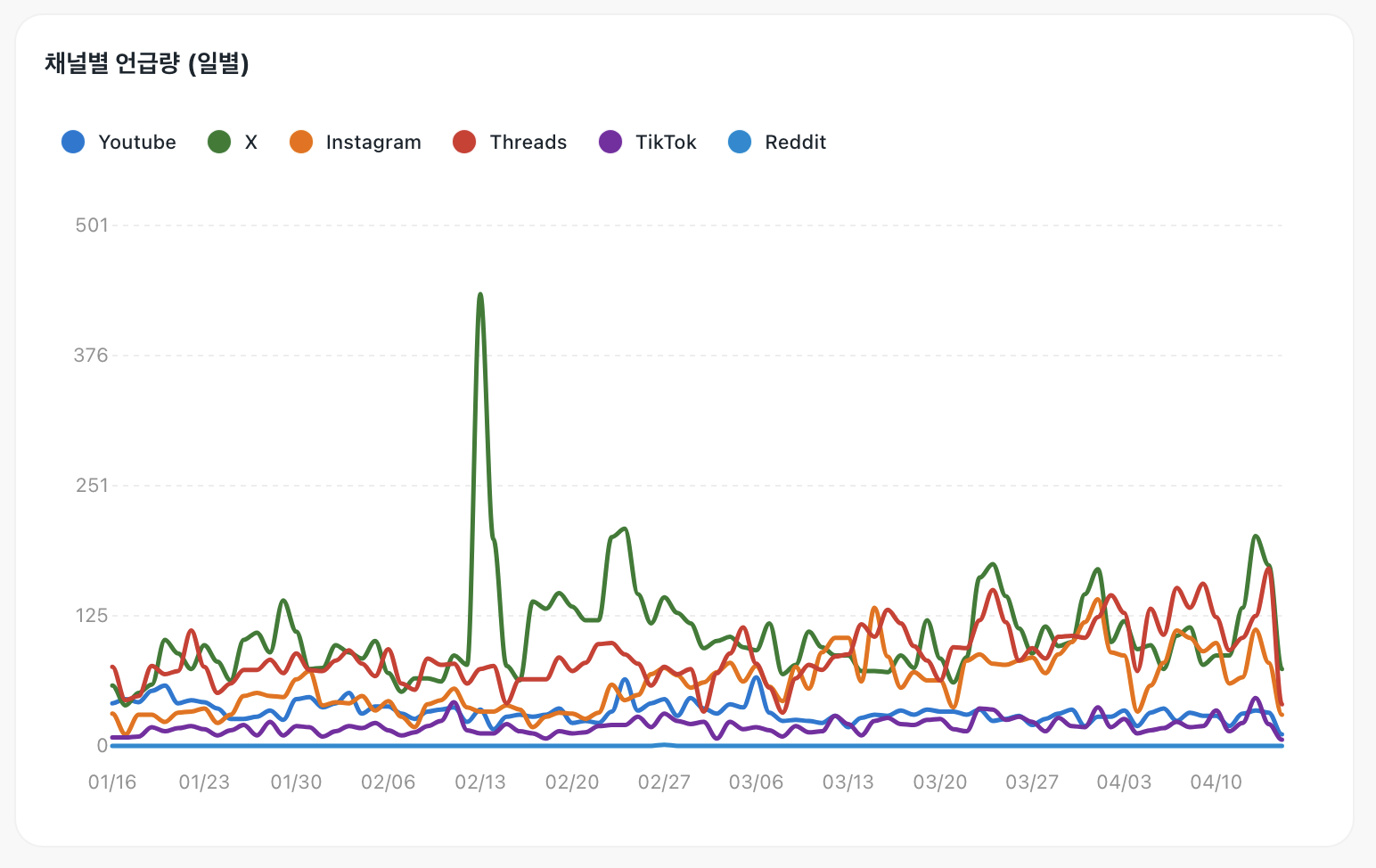Toggle the Youtube series label
Screen dimensions: 1376x868
137,143
